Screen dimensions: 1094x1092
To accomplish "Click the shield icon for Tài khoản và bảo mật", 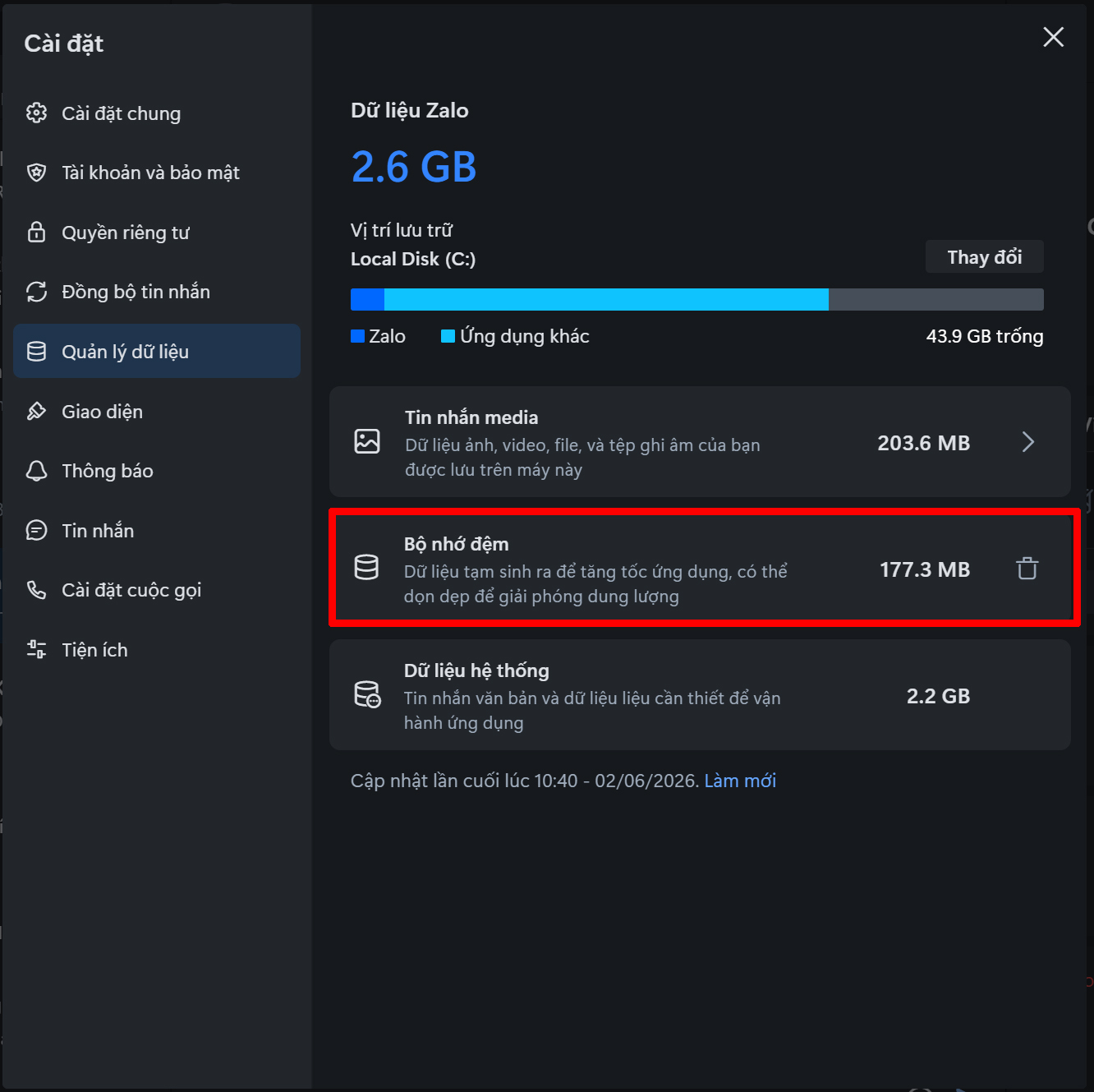I will pos(36,173).
